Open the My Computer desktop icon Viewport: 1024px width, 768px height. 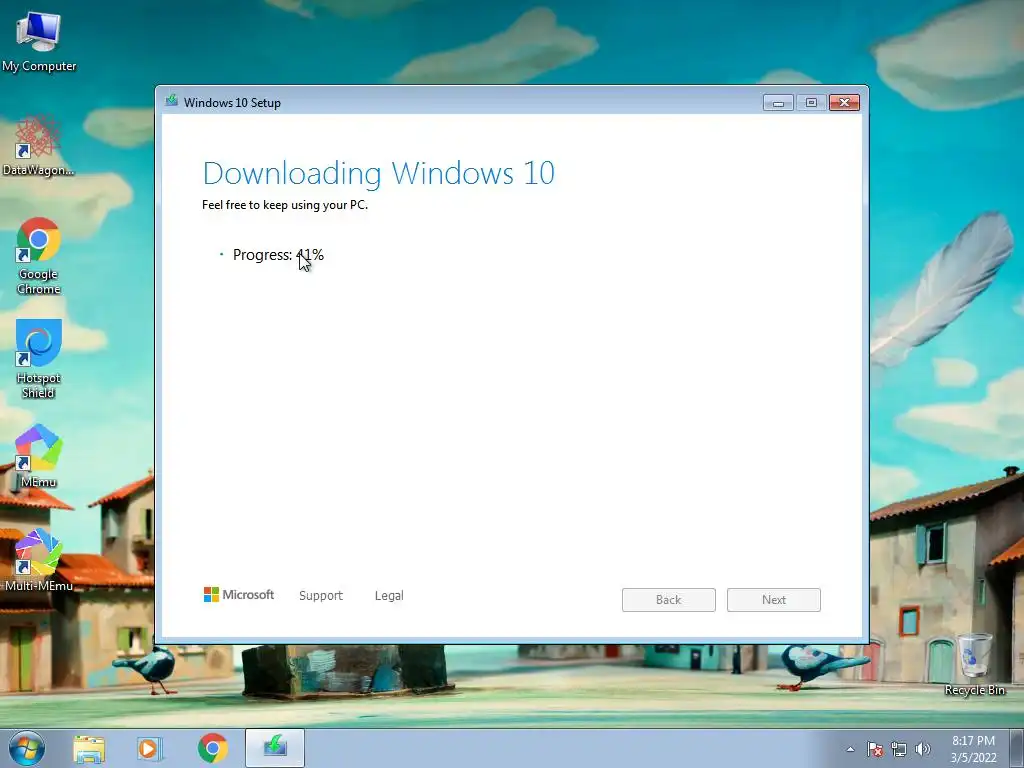point(39,42)
